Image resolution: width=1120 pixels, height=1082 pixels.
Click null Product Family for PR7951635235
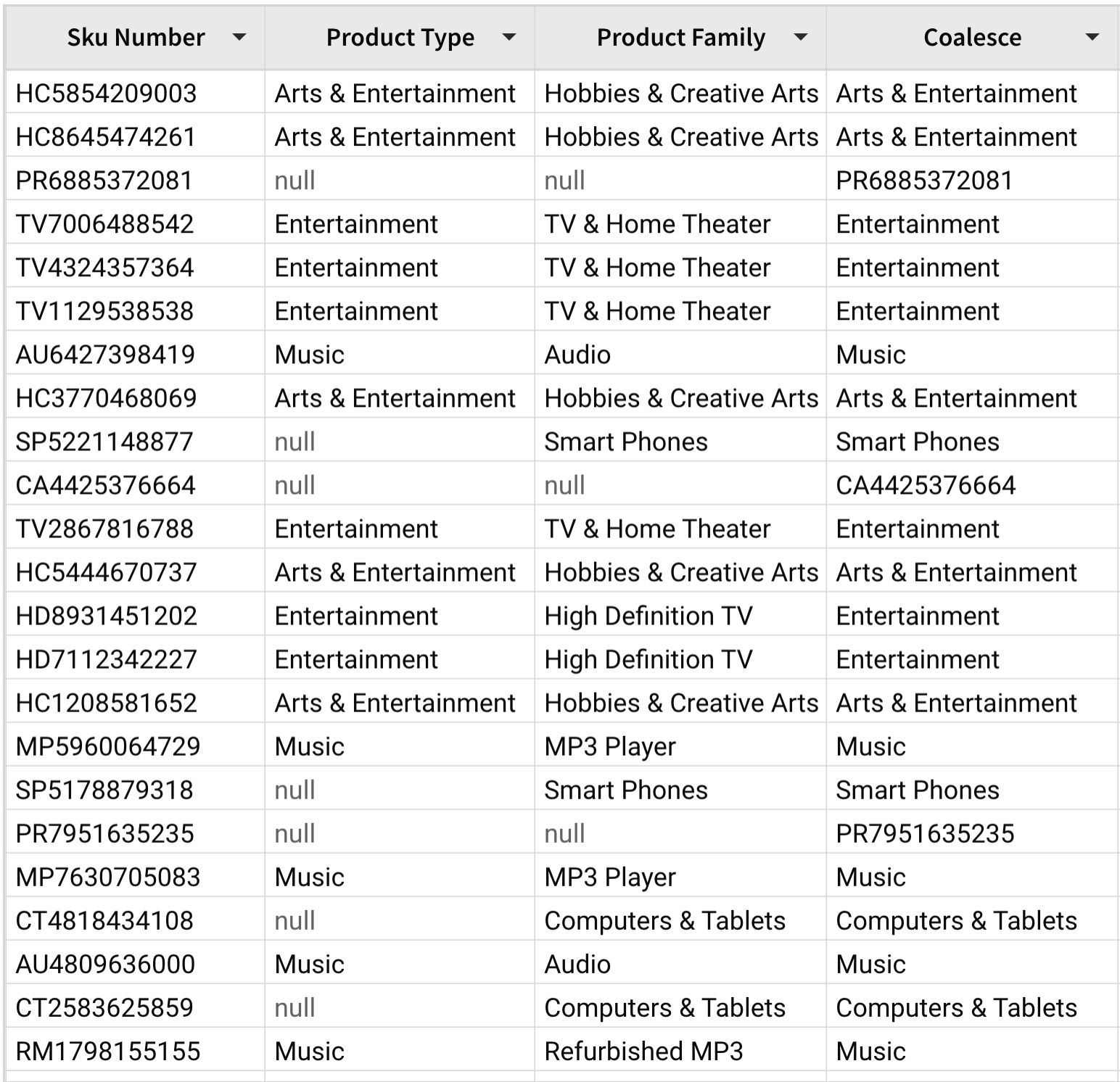pos(564,833)
